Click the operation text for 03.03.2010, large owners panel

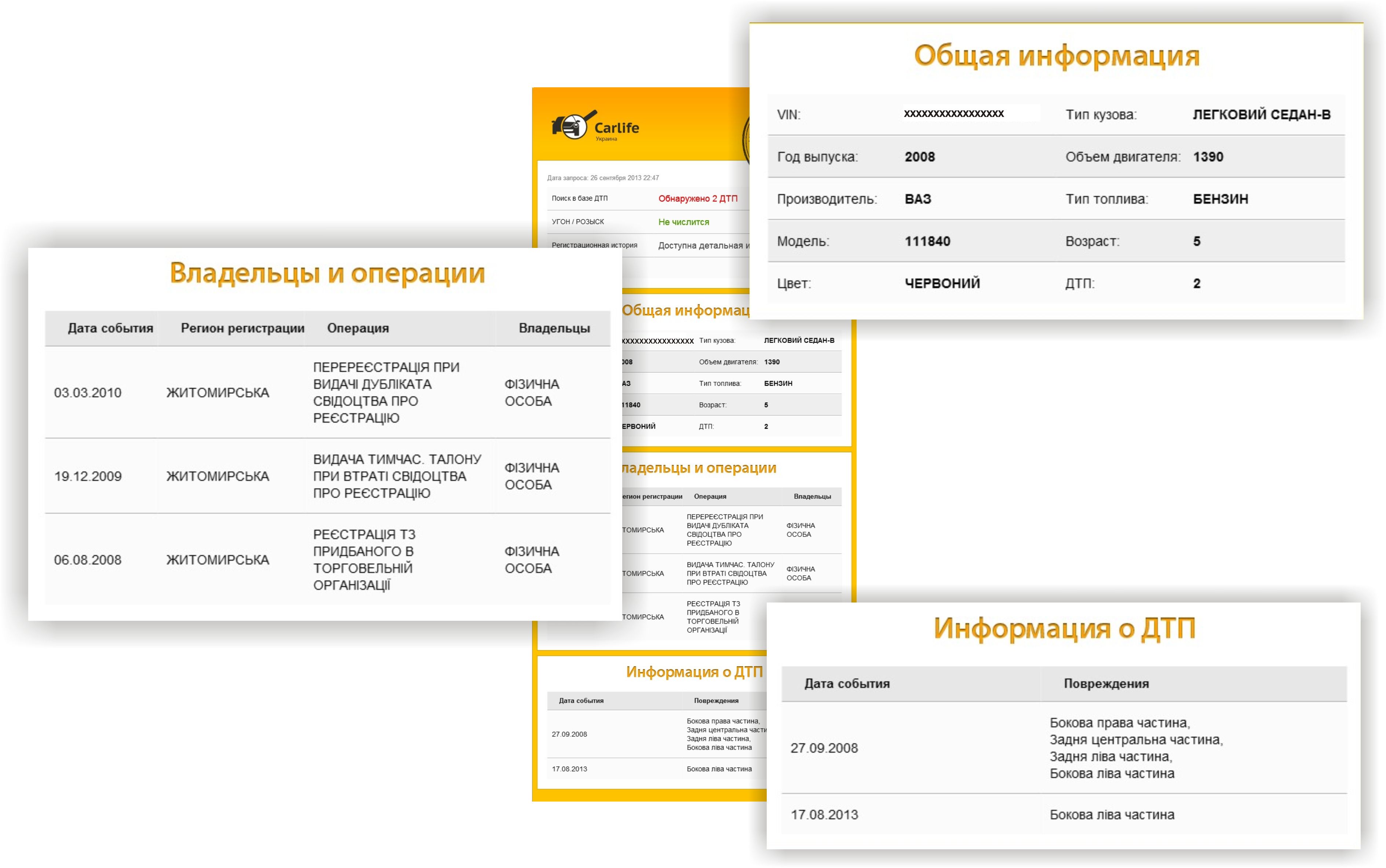click(386, 393)
